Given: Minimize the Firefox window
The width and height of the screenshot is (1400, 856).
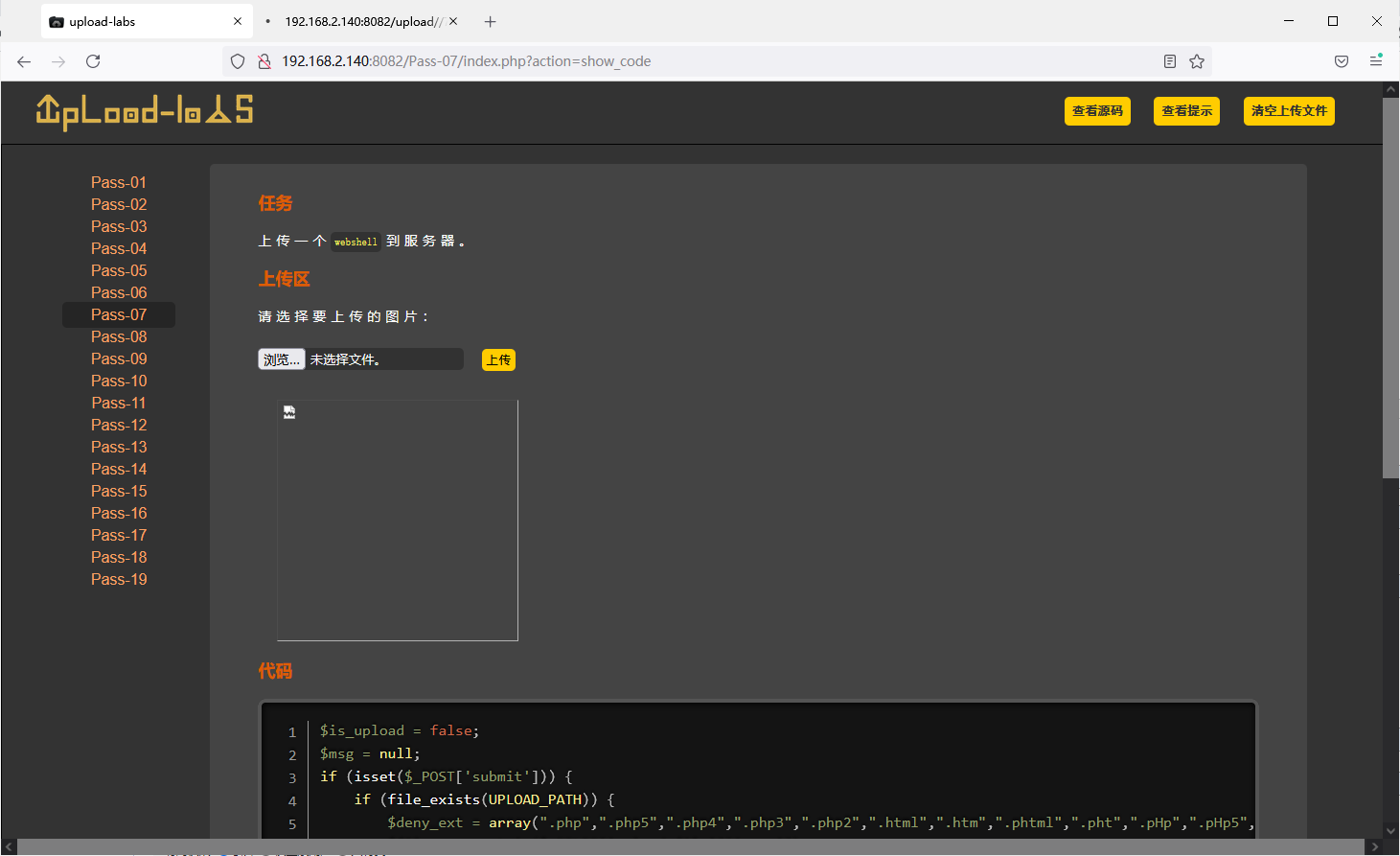Looking at the screenshot, I should [x=1289, y=21].
